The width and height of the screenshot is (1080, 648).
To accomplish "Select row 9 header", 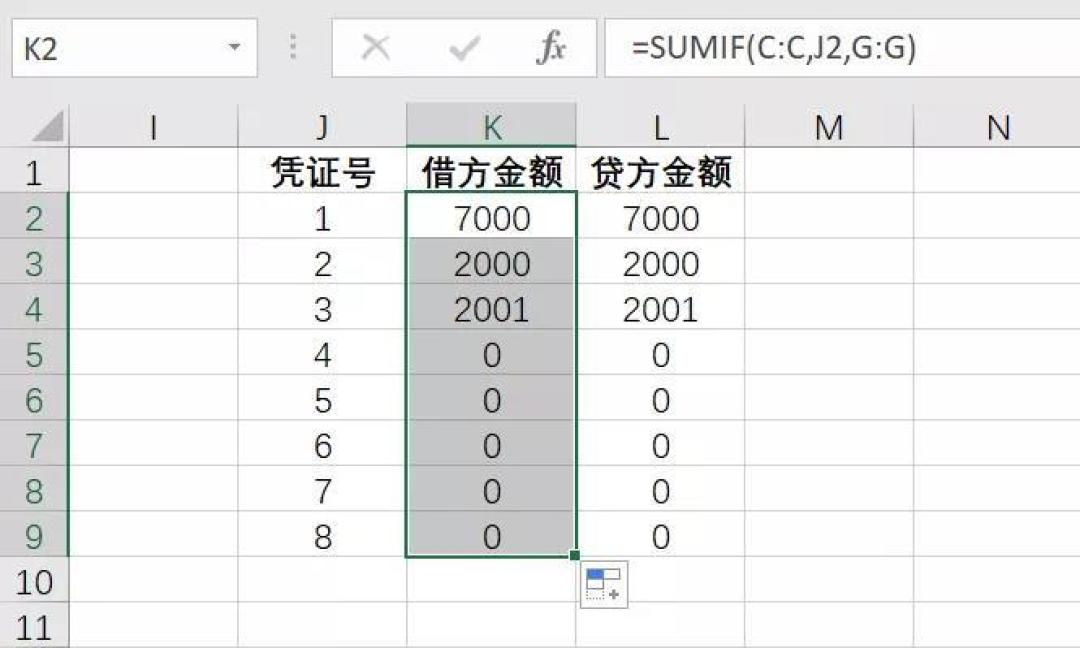I will pyautogui.click(x=34, y=534).
